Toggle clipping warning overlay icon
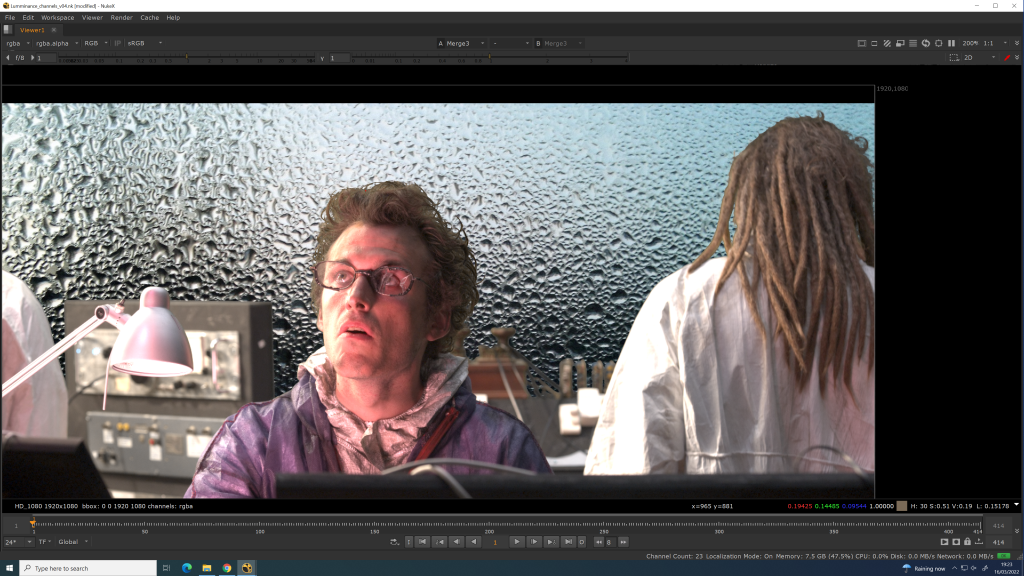This screenshot has width=1024, height=576. point(861,43)
